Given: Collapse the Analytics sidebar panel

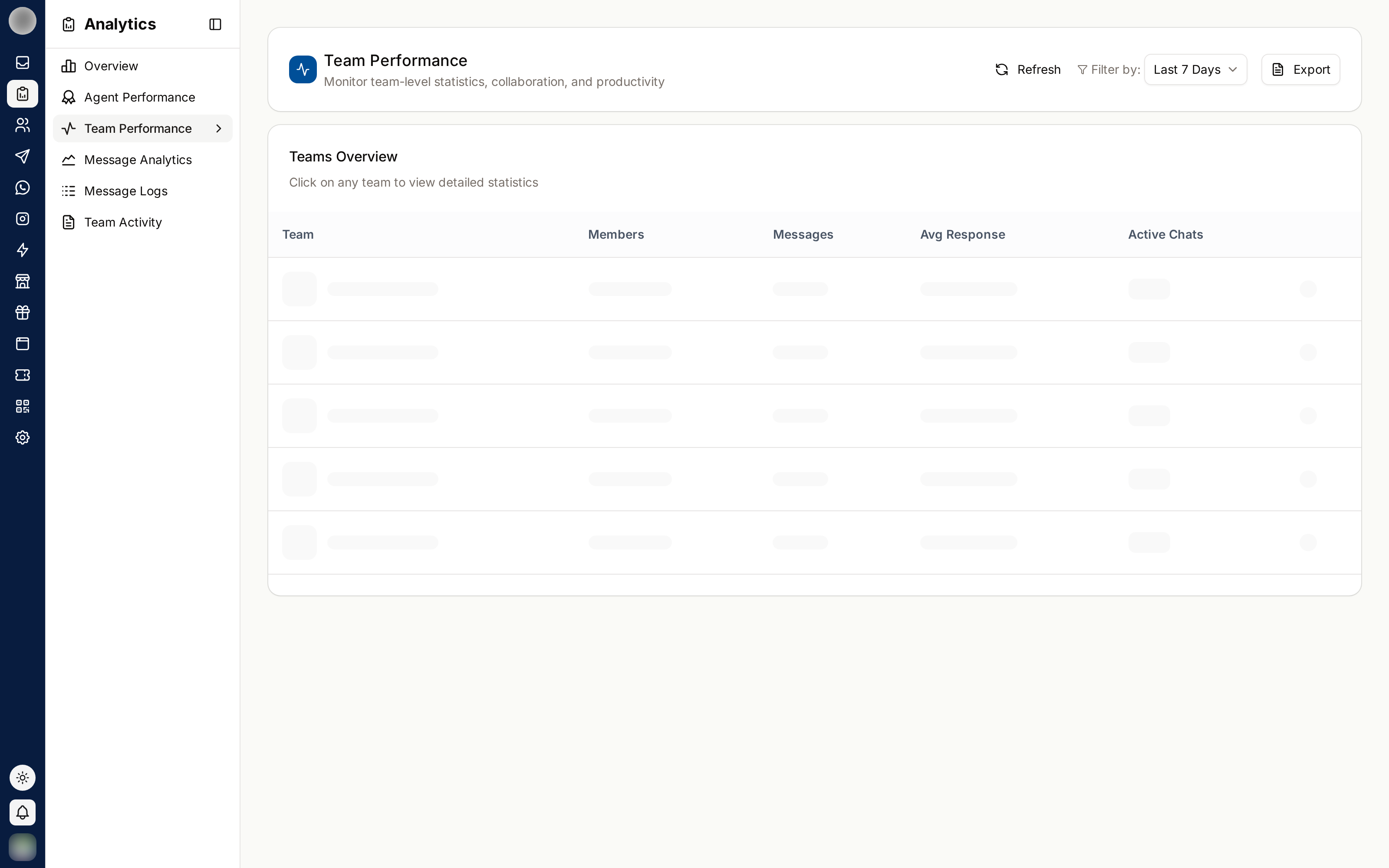Looking at the screenshot, I should [x=215, y=24].
